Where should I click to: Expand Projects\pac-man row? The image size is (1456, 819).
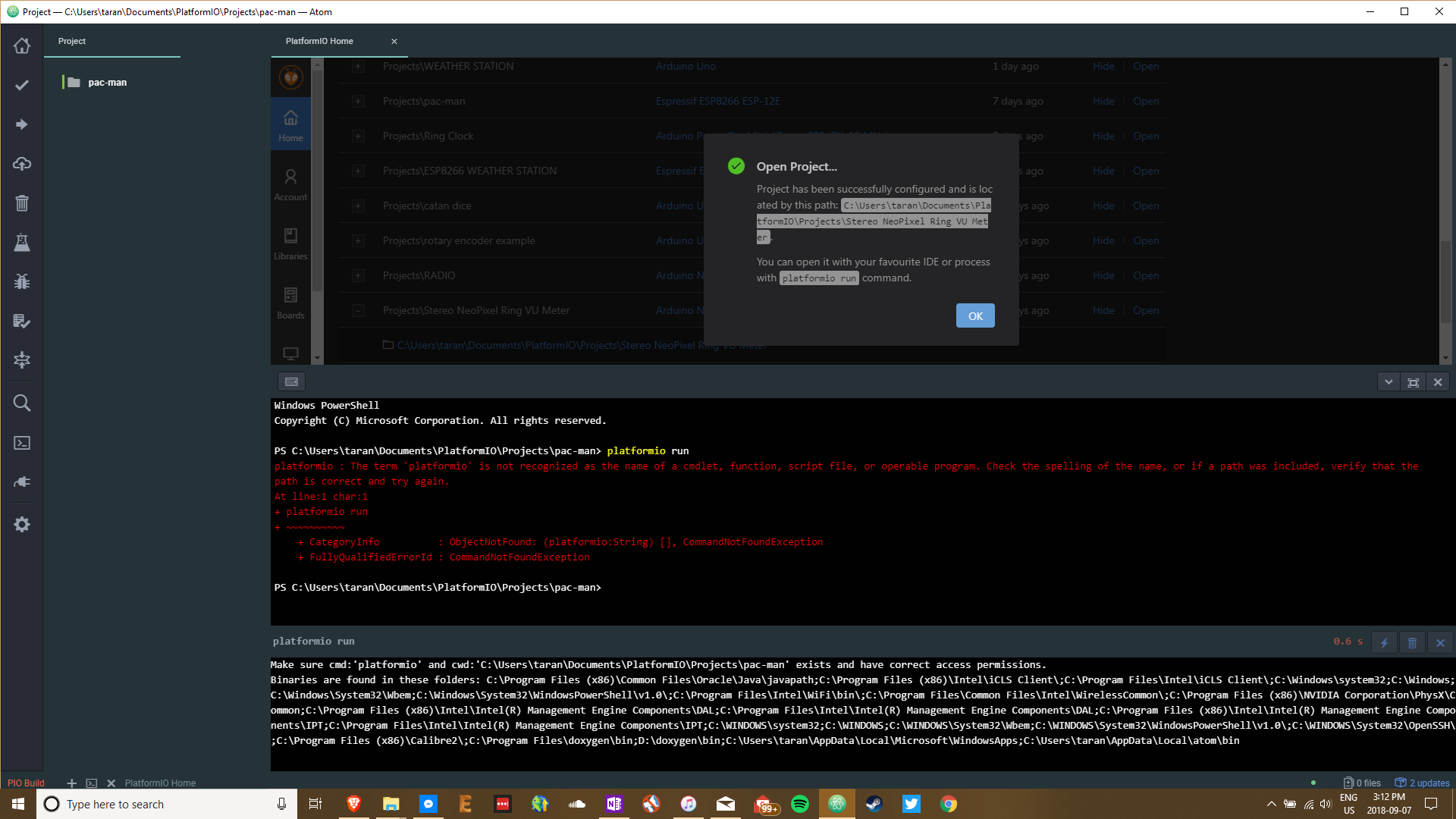click(358, 102)
